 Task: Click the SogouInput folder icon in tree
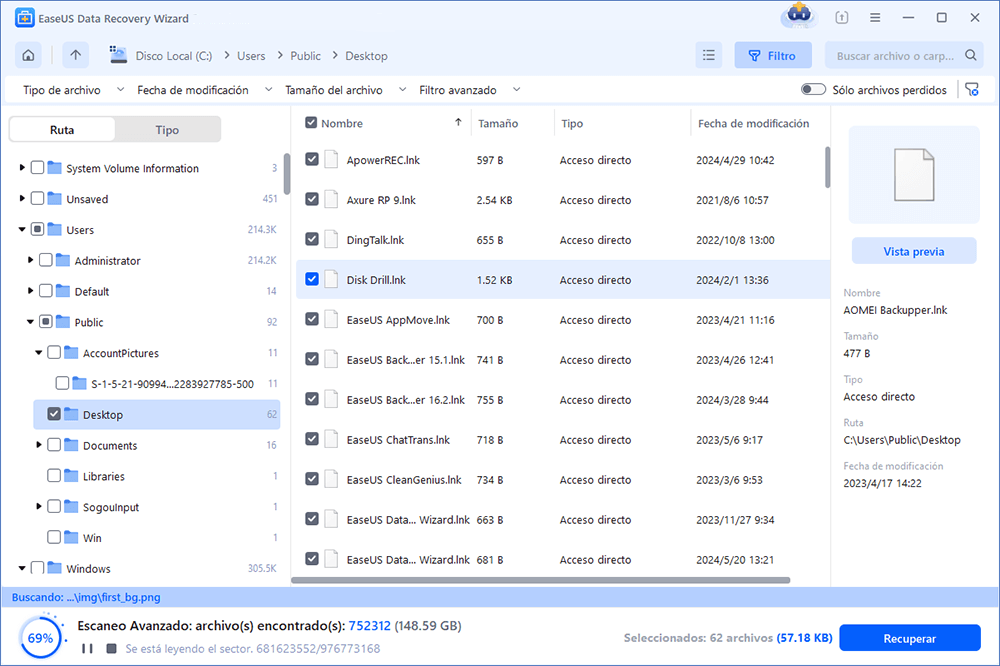click(71, 507)
